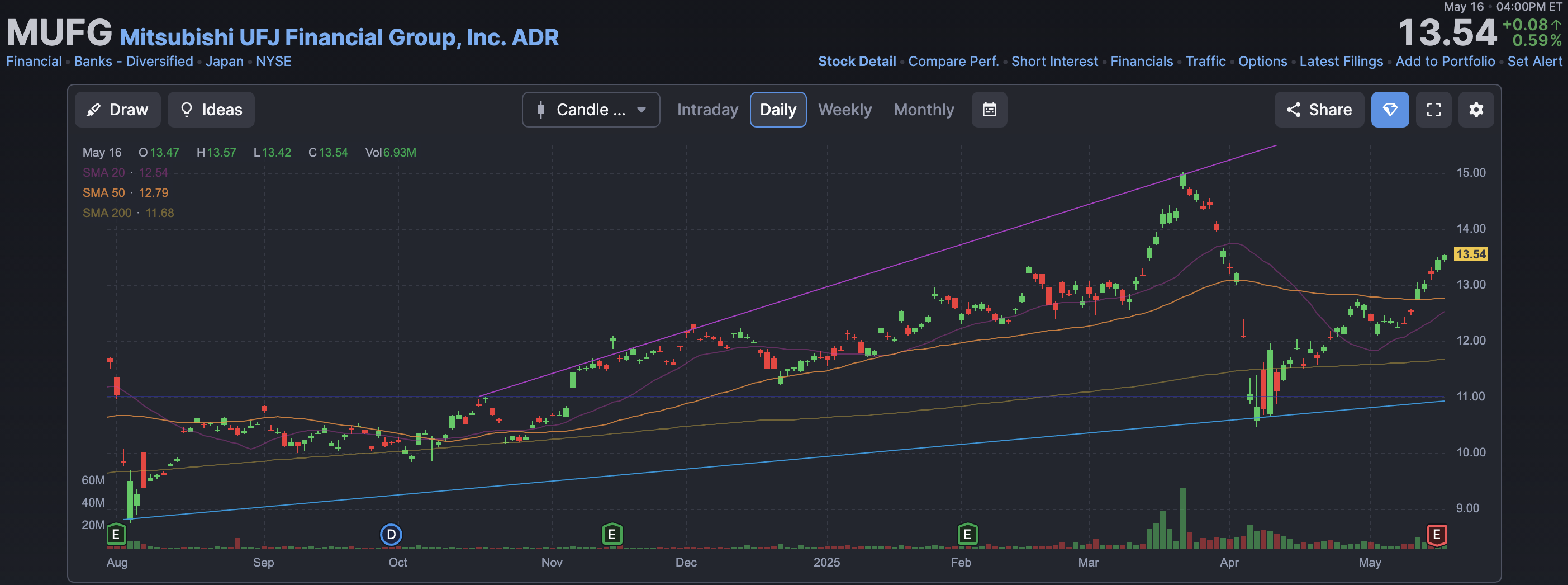
Task: Select the SMA 200 indicator label
Action: point(107,213)
